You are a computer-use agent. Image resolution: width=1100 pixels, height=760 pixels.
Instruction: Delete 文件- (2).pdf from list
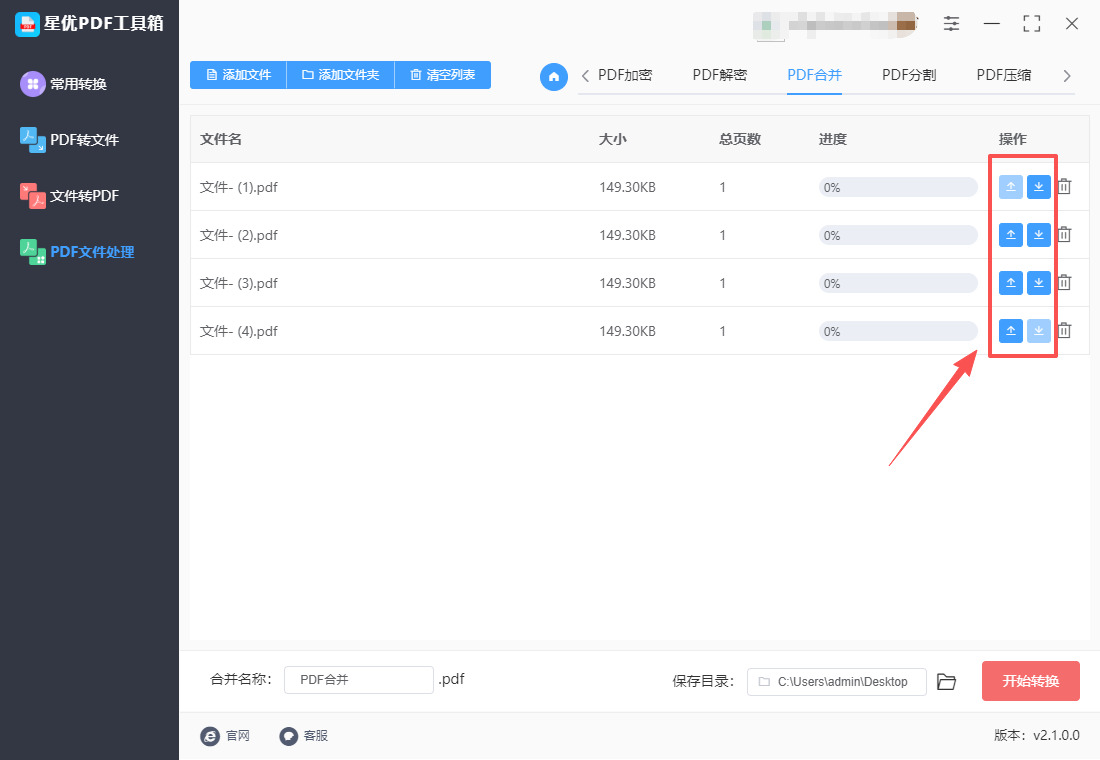[x=1064, y=234]
